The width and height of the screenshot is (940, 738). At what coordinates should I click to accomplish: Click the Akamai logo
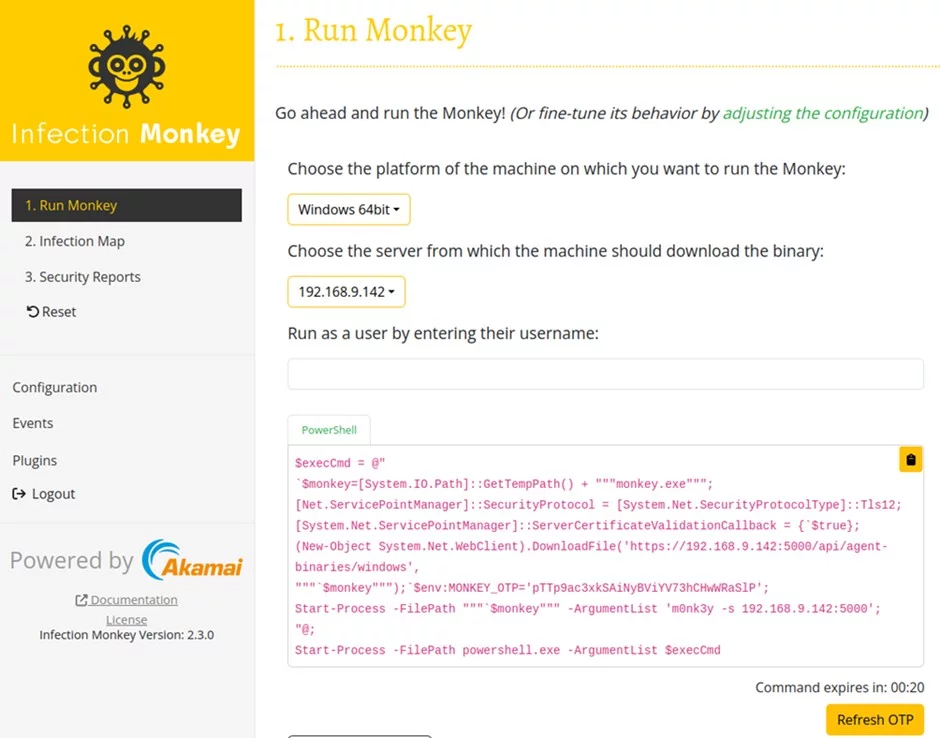192,560
